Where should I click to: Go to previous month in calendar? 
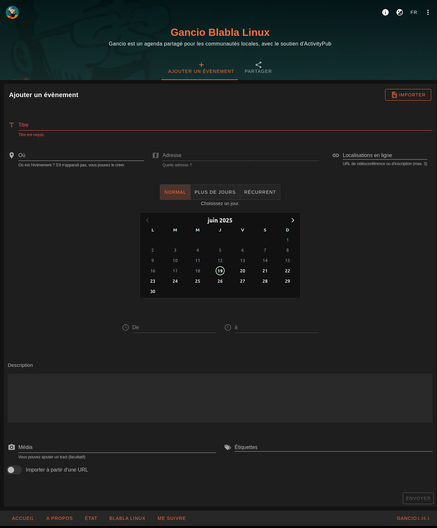point(147,220)
